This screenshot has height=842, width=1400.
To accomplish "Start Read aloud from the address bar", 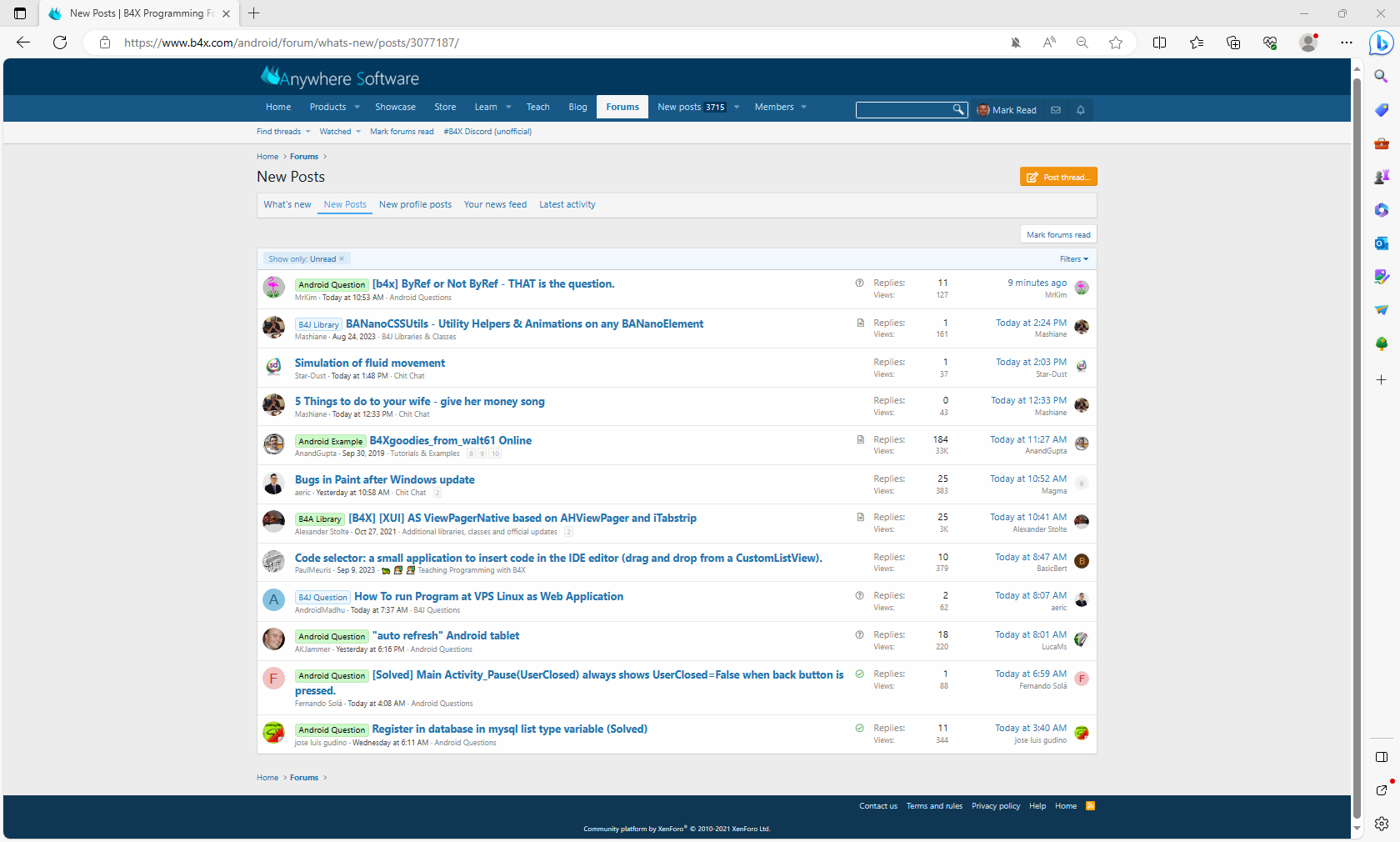I will point(1049,43).
